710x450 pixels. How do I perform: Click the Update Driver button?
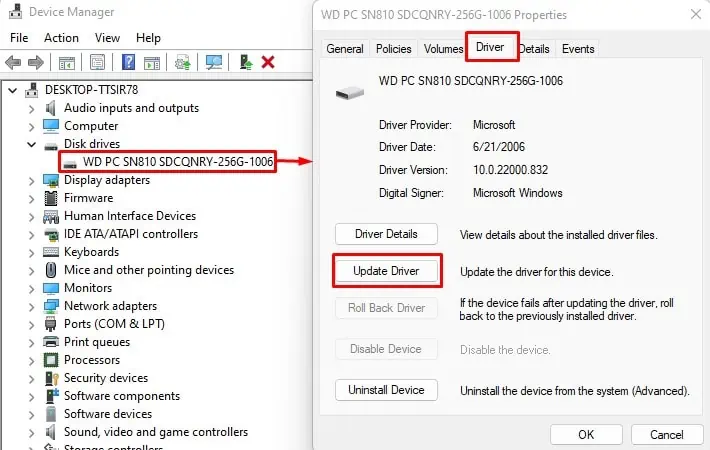[x=386, y=271]
